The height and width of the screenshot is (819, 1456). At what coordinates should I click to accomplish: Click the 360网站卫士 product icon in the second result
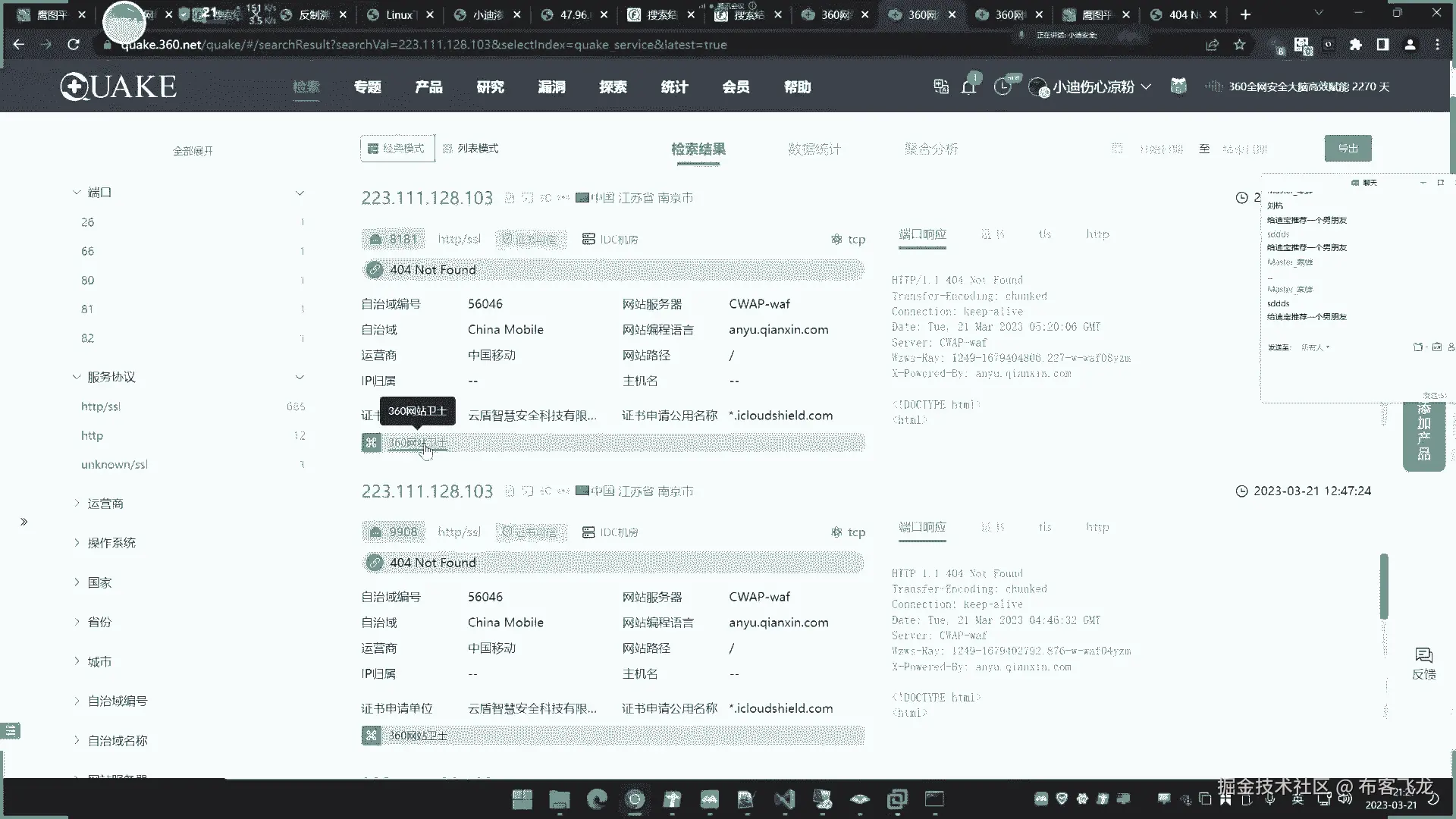(371, 735)
